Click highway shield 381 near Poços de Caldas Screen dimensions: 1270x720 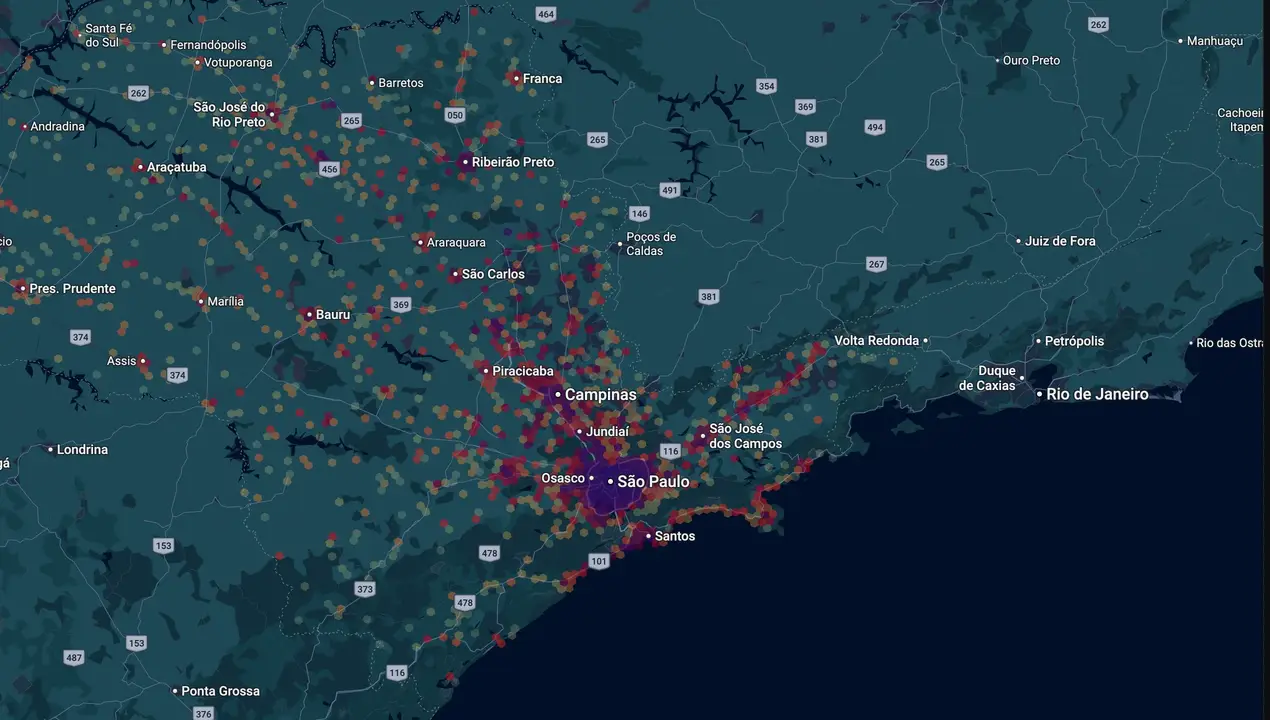[709, 297]
